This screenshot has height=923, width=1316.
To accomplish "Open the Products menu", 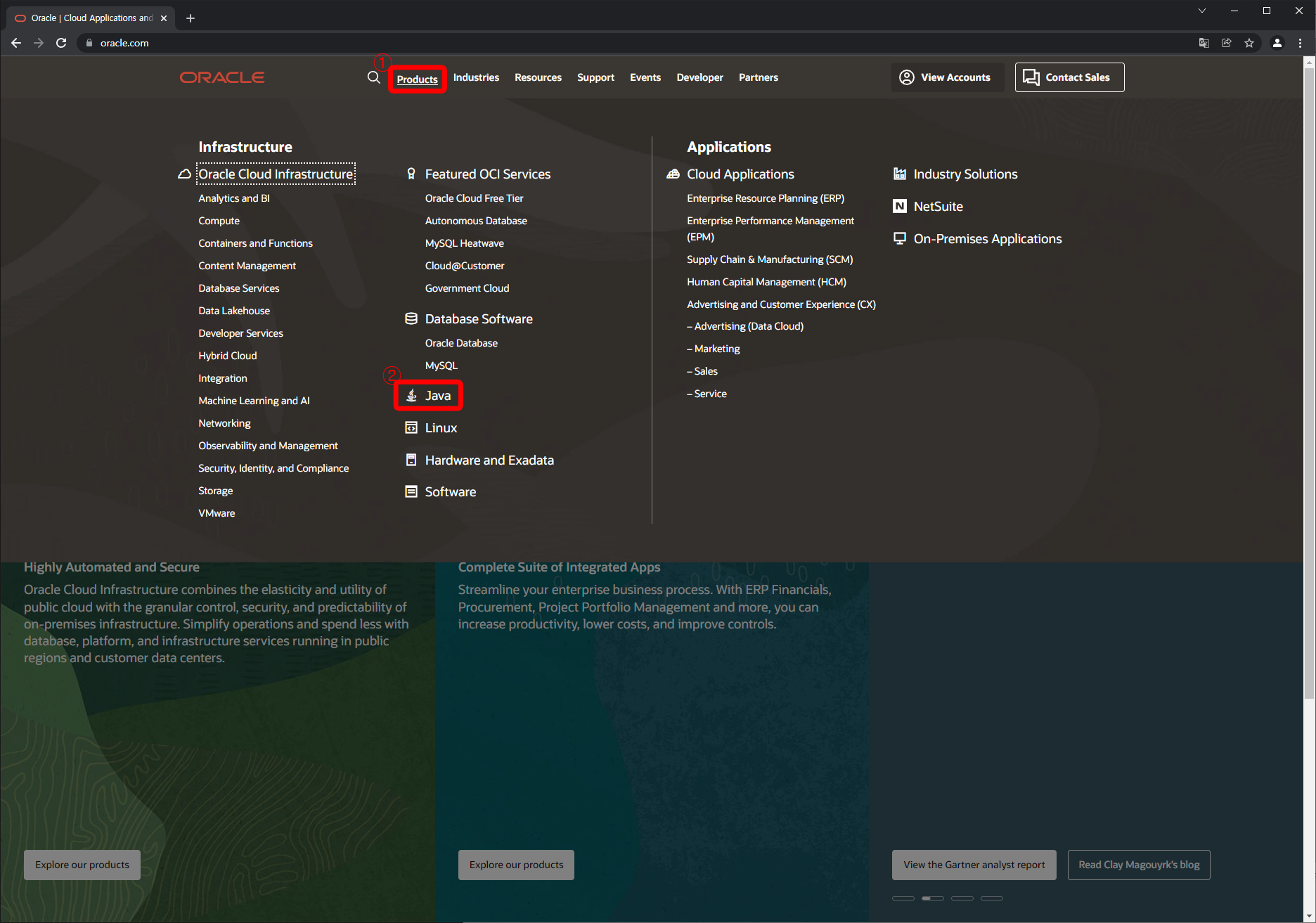I will click(417, 79).
